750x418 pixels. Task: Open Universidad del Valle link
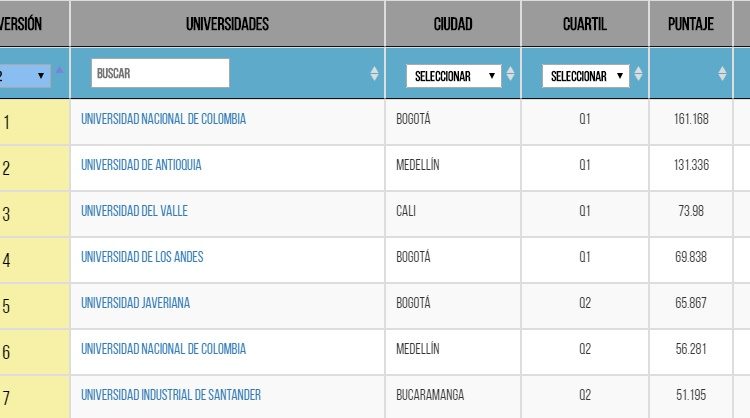click(x=134, y=211)
